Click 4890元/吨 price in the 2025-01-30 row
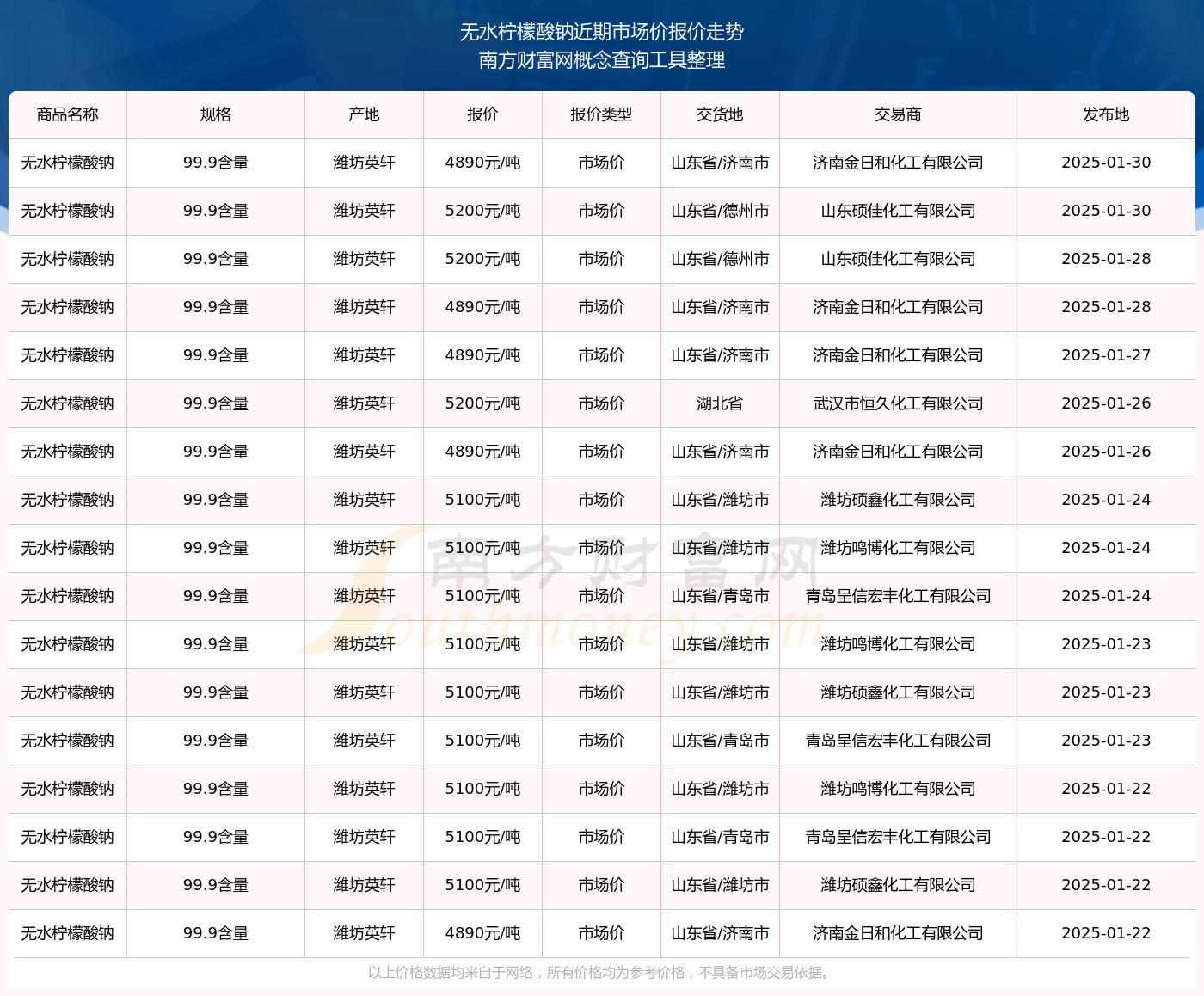 click(x=482, y=163)
